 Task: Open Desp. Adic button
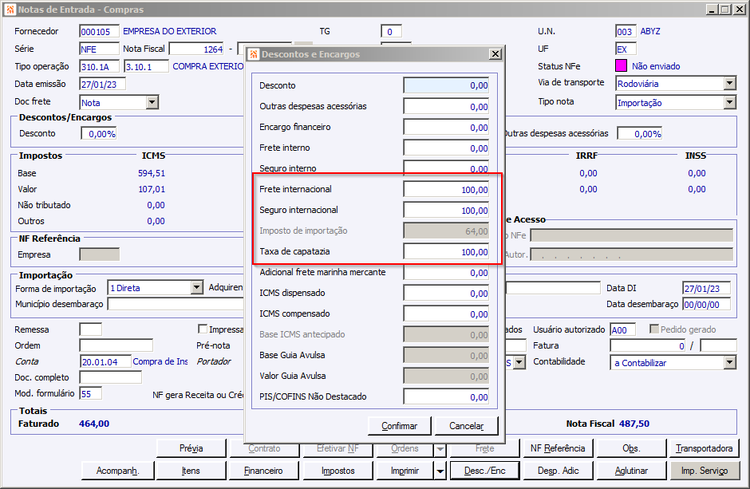(x=558, y=471)
